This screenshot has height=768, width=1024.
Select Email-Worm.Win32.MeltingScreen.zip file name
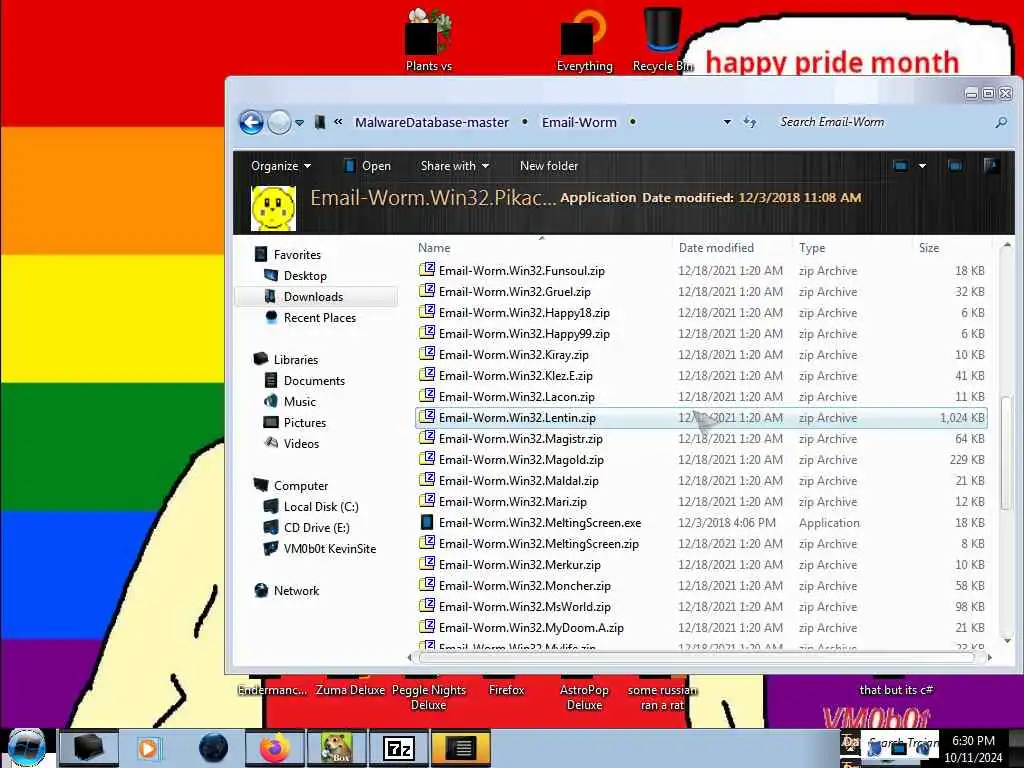tap(539, 544)
